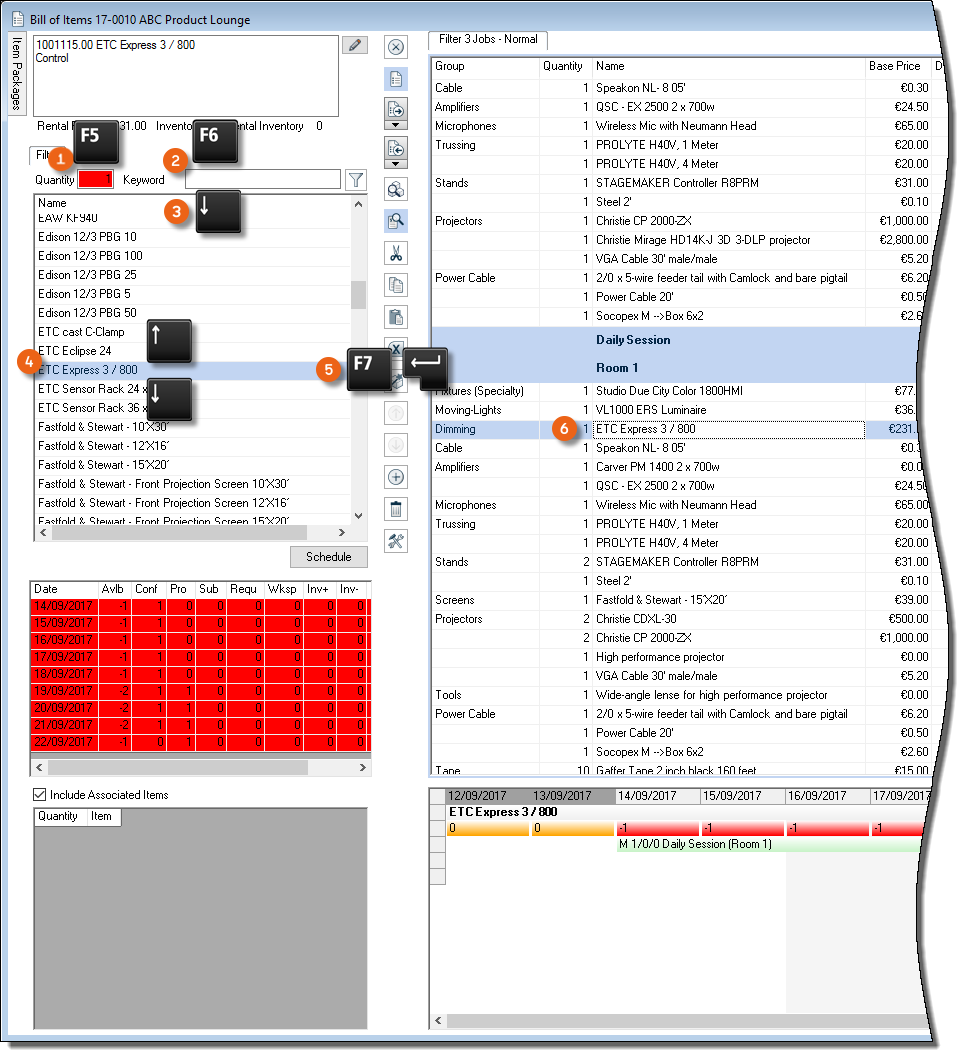This screenshot has height=1057, width=965.
Task: Click the scissors cut icon
Action: click(x=395, y=253)
